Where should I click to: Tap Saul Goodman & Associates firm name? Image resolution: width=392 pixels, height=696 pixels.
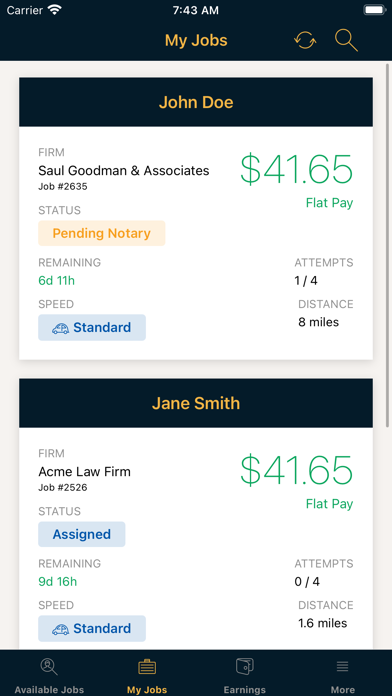coord(124,170)
